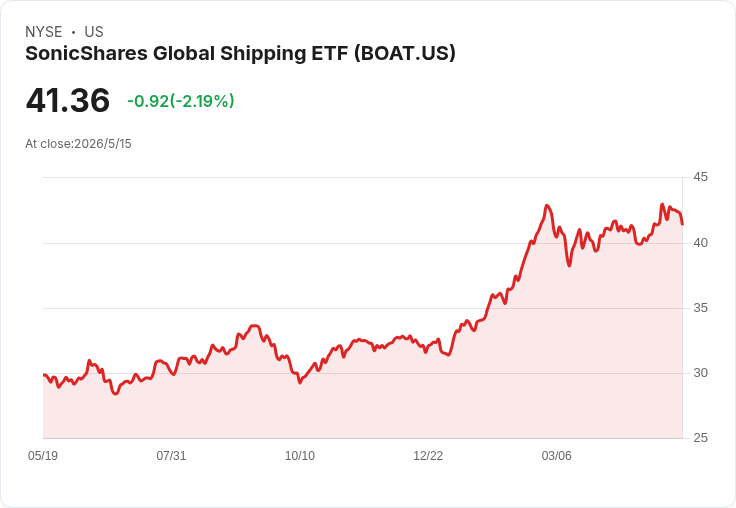Select the 07/31 date on x-axis
The height and width of the screenshot is (508, 736).
coord(171,455)
